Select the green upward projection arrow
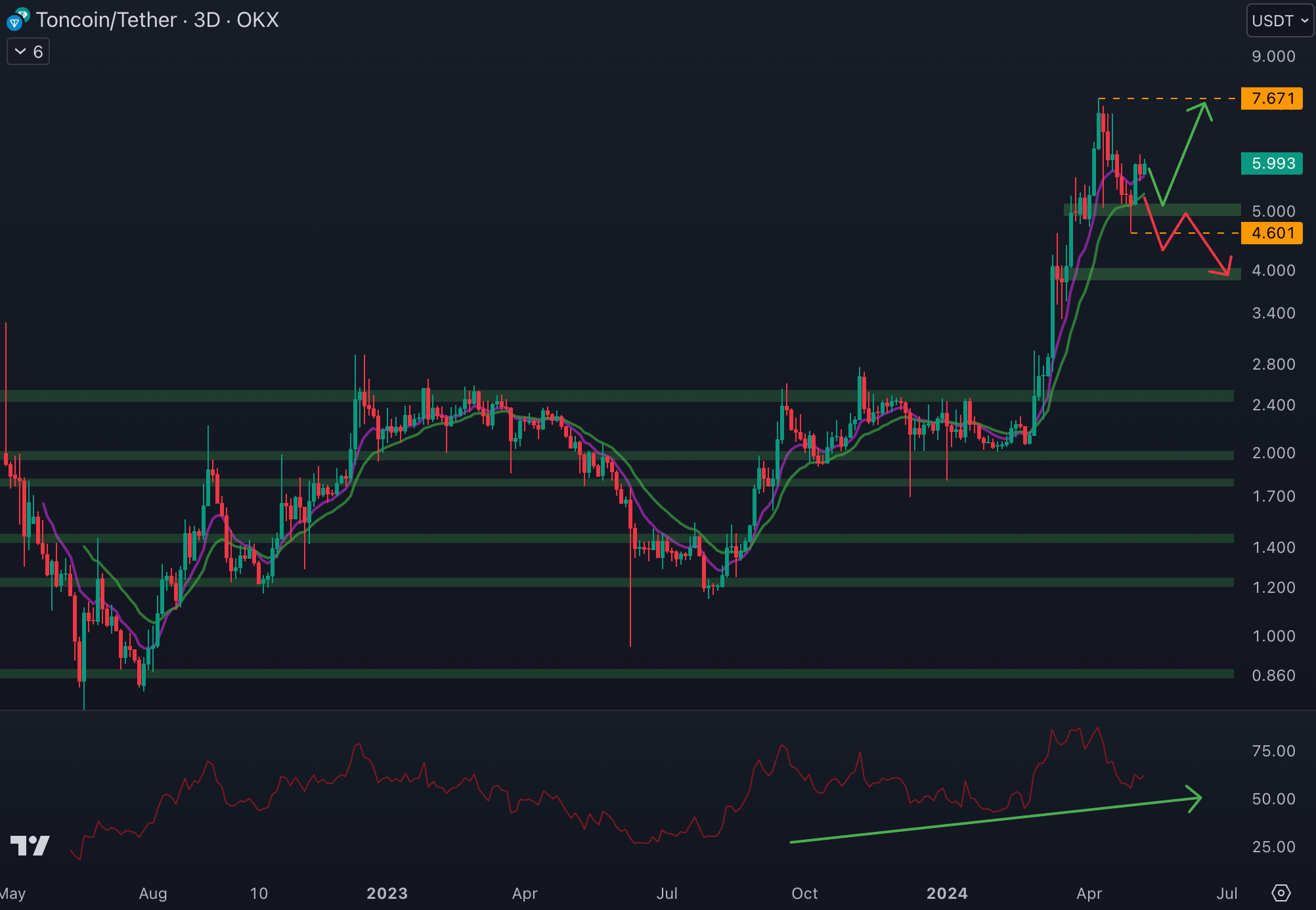 point(1185,154)
